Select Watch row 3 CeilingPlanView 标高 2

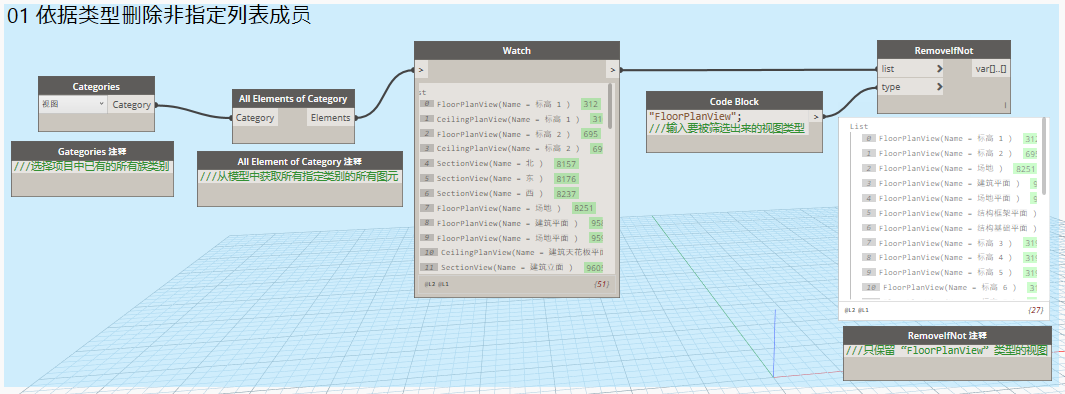pyautogui.click(x=511, y=149)
